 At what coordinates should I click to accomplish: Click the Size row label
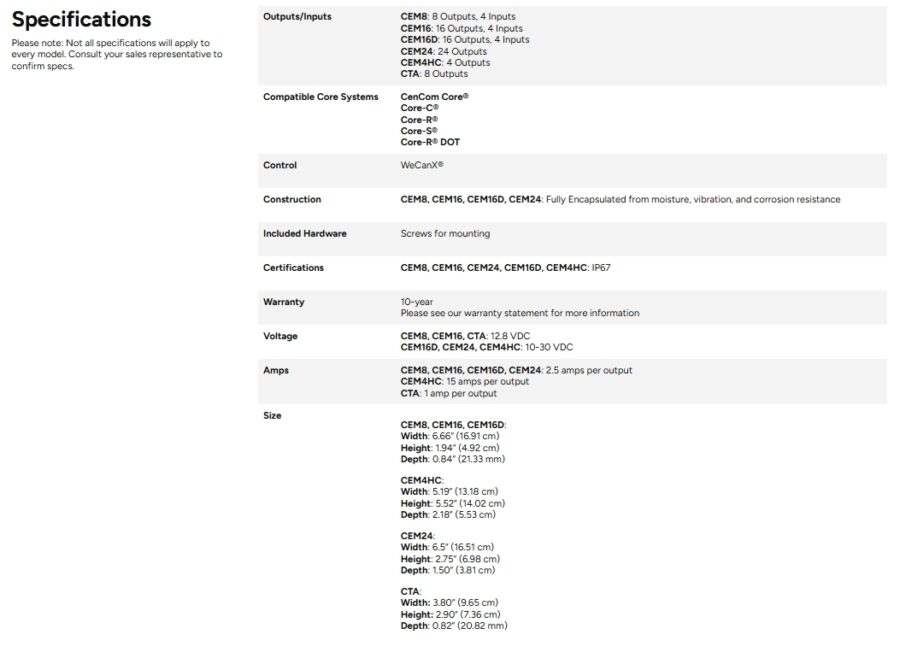(272, 415)
